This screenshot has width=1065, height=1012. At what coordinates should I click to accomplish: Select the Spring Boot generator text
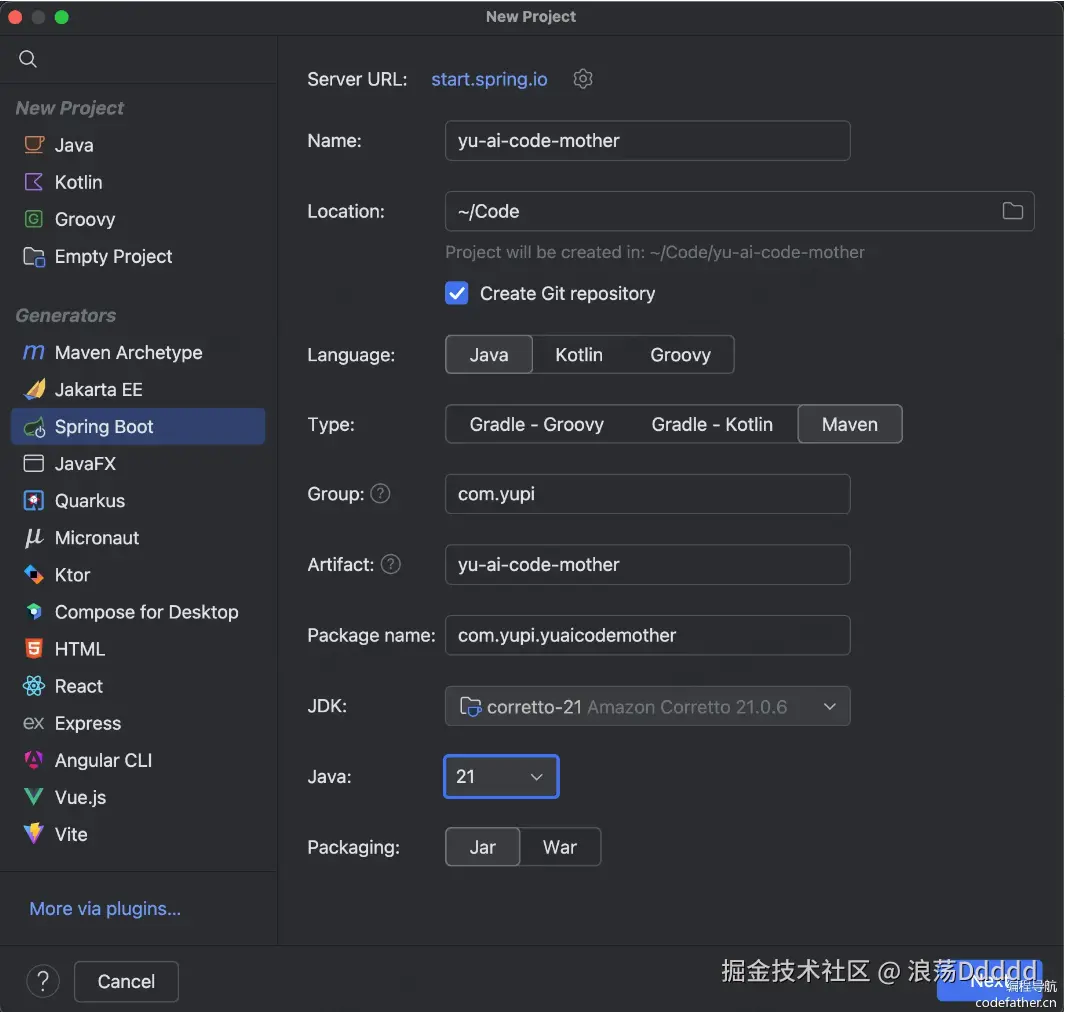(x=104, y=427)
